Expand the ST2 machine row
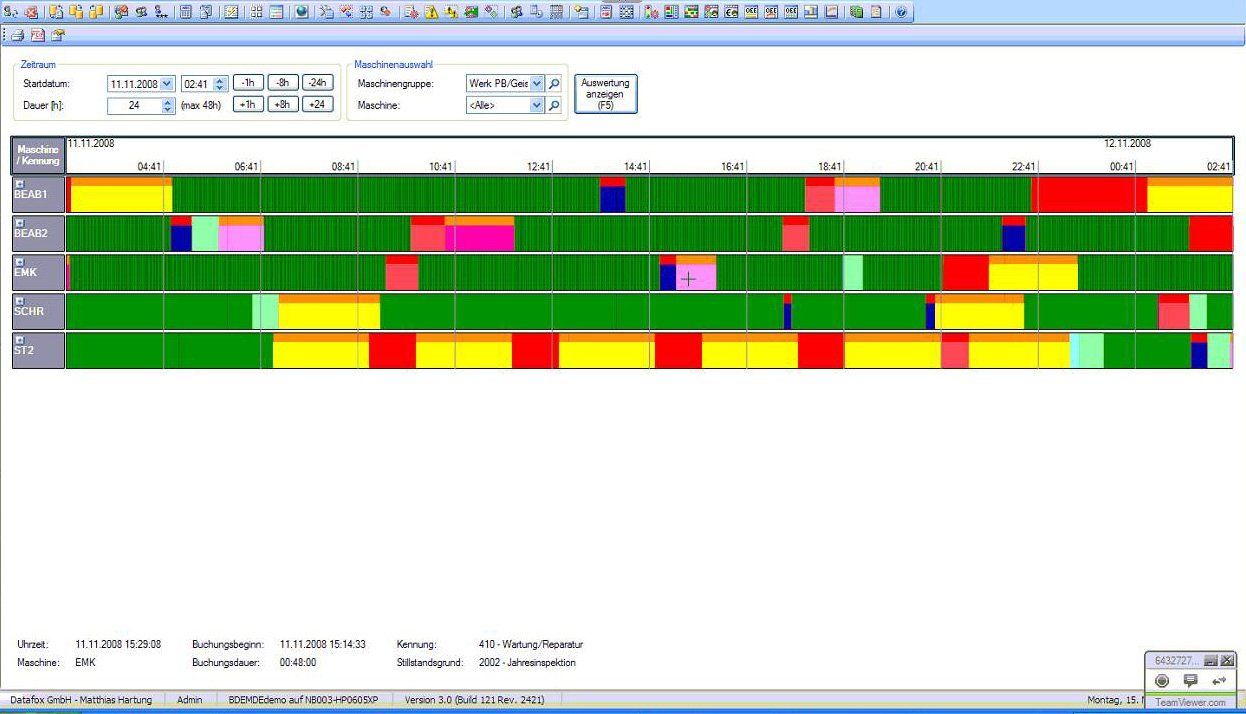The height and width of the screenshot is (714, 1246). [x=20, y=339]
